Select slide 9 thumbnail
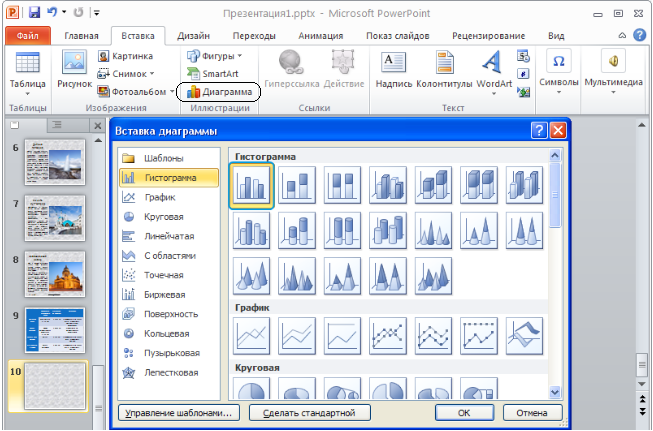Viewport: 653px width, 431px height. [55, 330]
